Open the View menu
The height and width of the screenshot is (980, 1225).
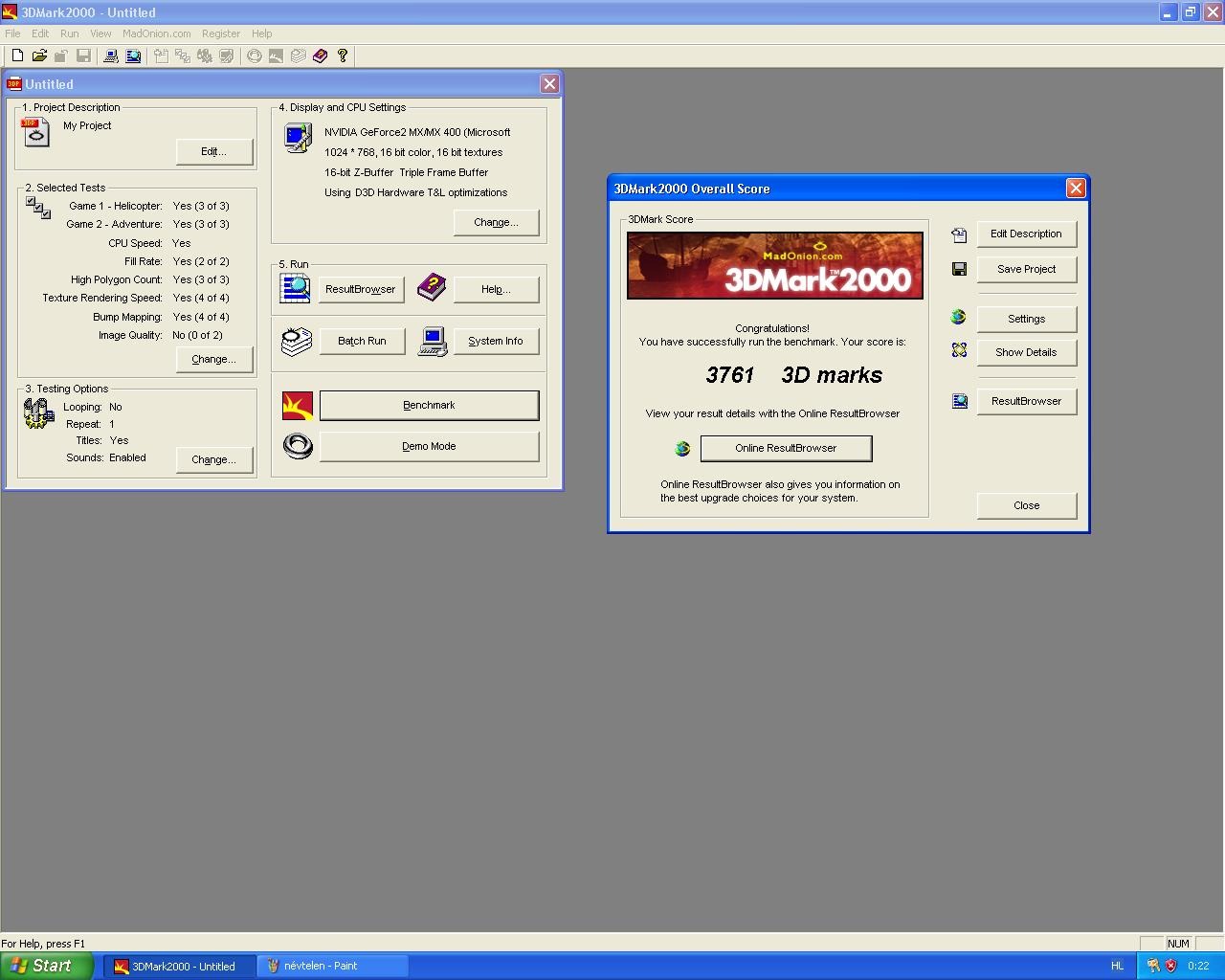tap(100, 33)
